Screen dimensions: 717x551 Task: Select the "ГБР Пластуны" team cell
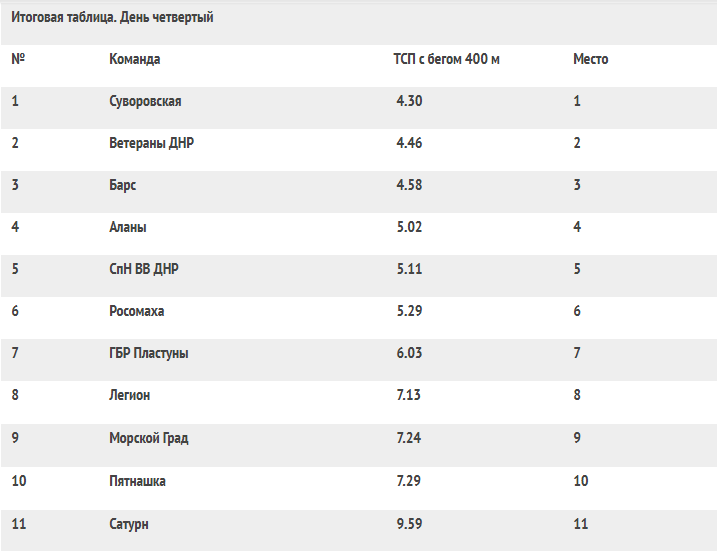coord(149,353)
